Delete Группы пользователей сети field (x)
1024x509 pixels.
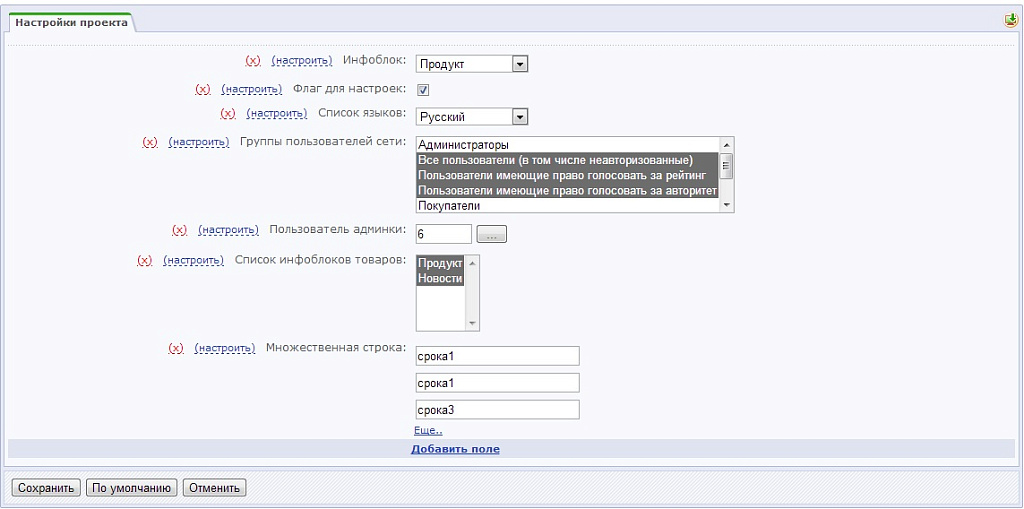click(150, 142)
